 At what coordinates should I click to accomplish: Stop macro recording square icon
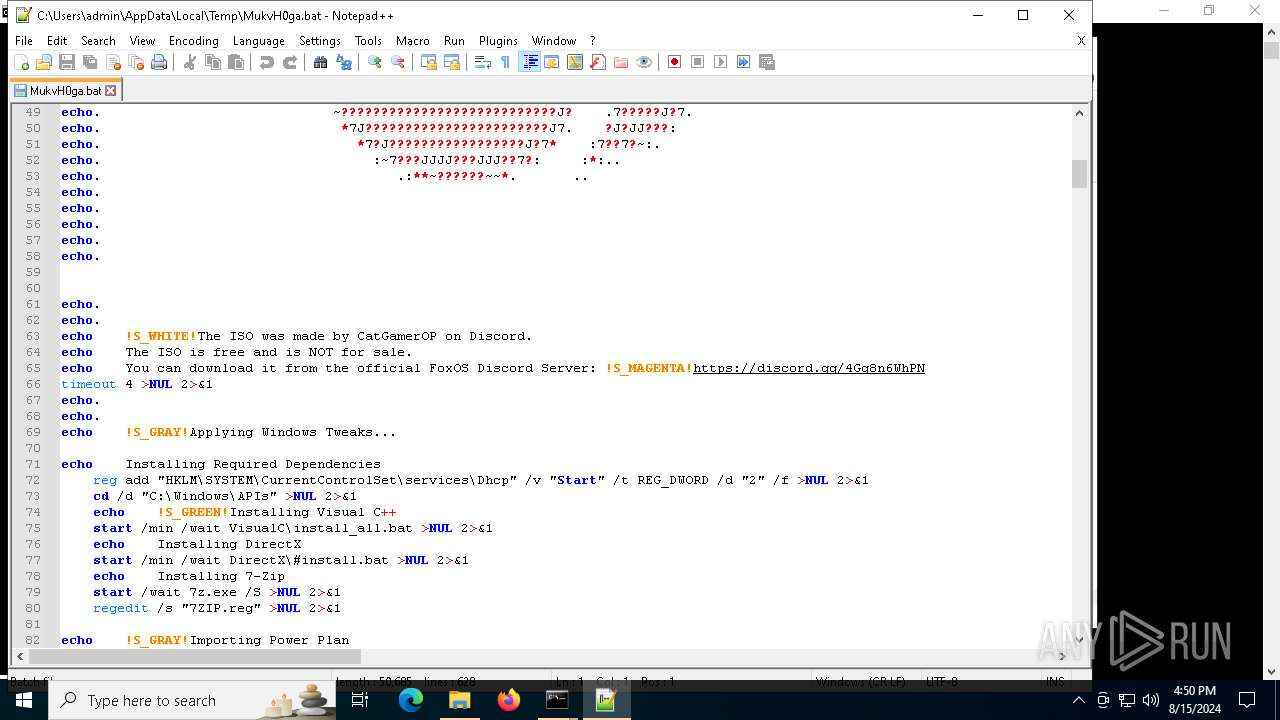tap(698, 62)
